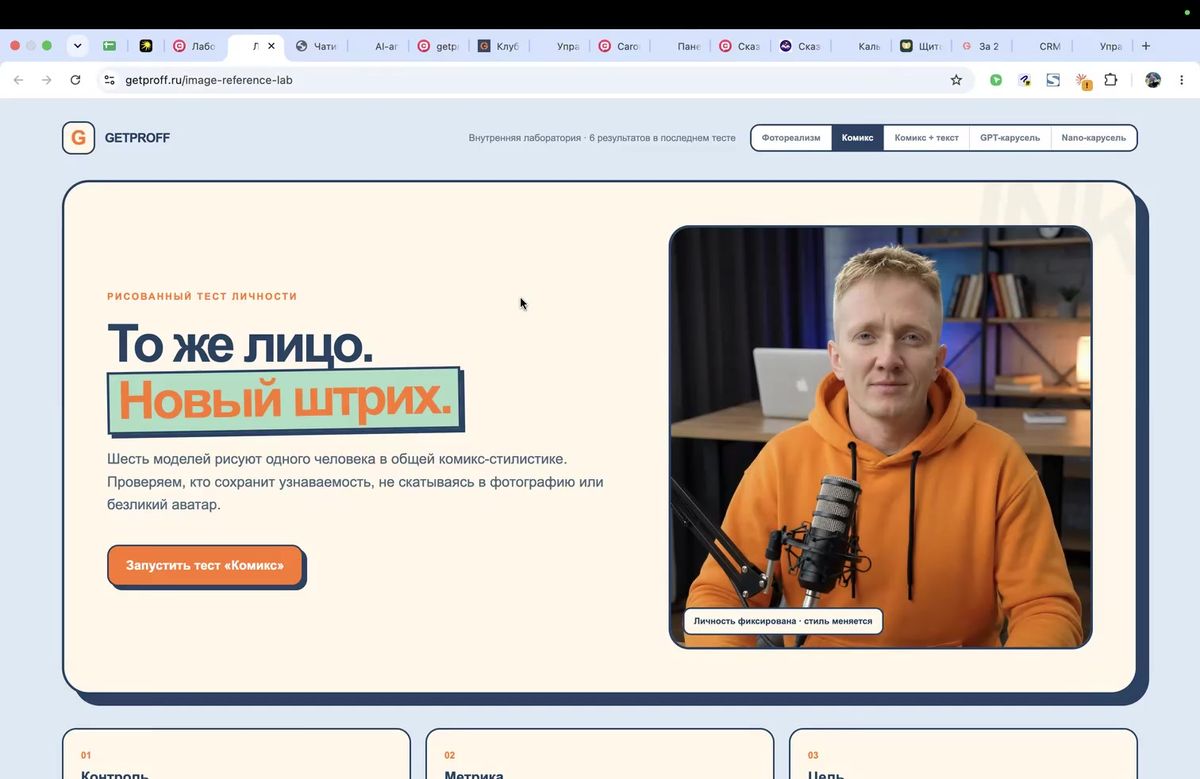Open site information icon in address bar
The height and width of the screenshot is (779, 1200).
[110, 80]
